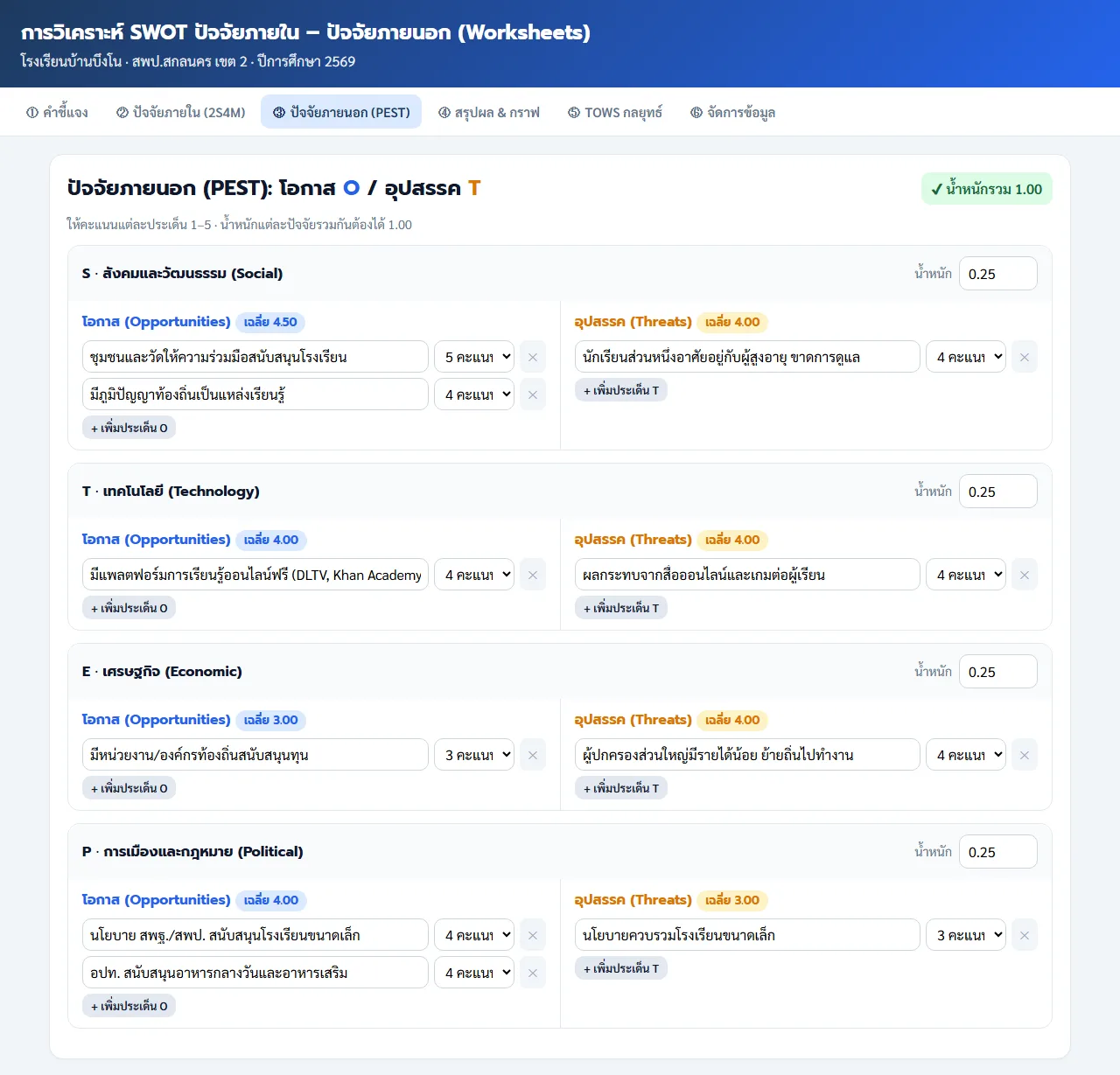
Task: Add a threat item under Technology
Action: pyautogui.click(x=621, y=608)
